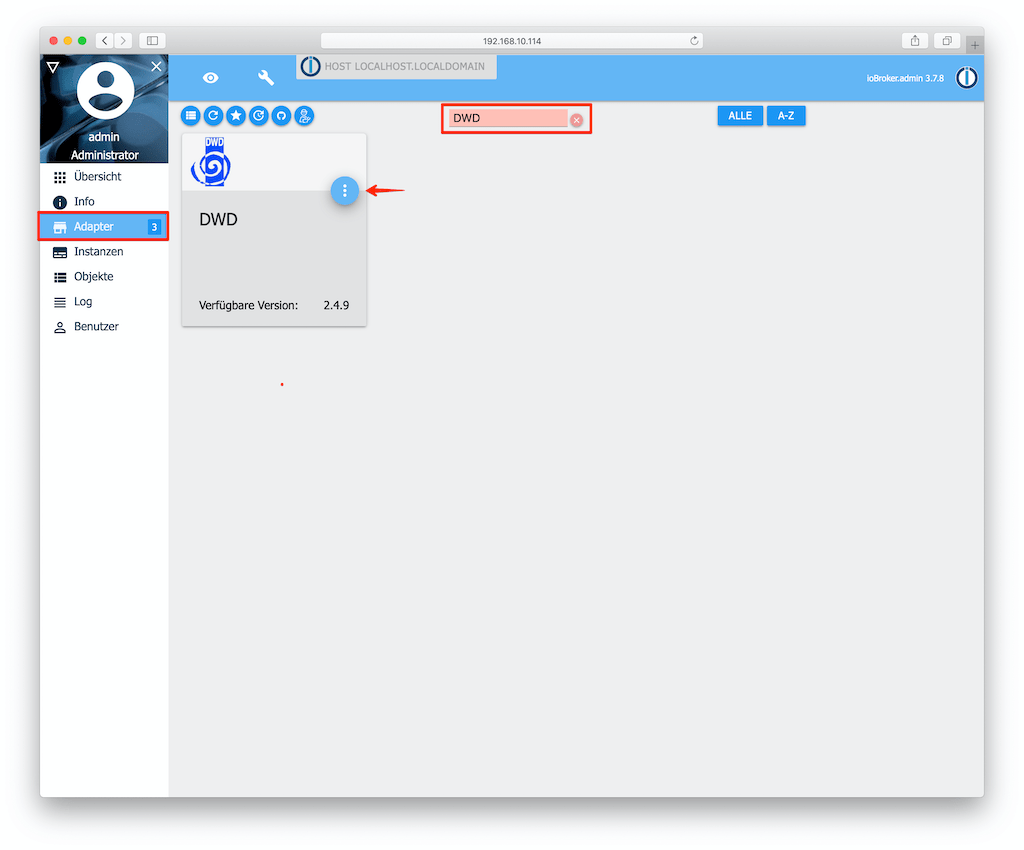Viewport: 1024px width, 850px height.
Task: Click the A-Z sort button
Action: [786, 116]
